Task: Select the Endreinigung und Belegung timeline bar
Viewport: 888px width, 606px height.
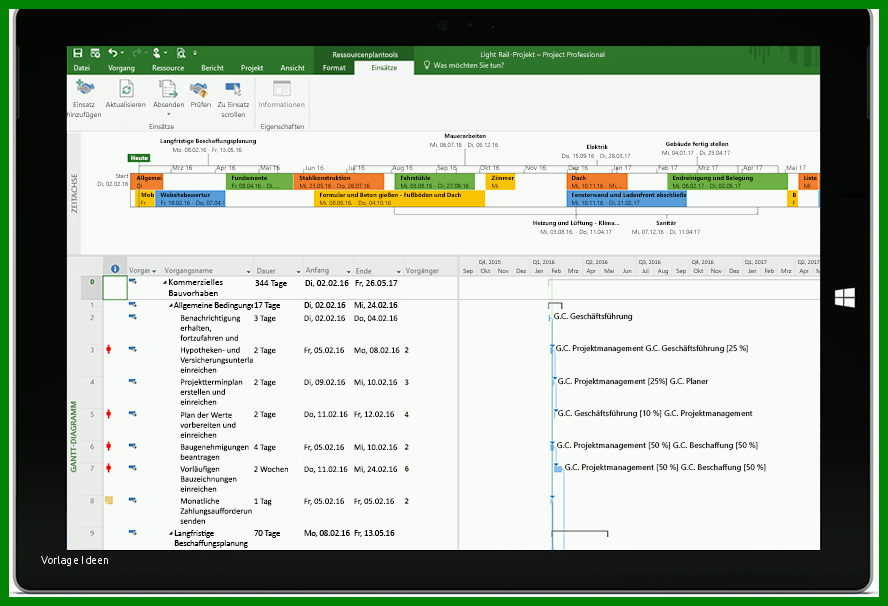Action: click(x=727, y=182)
